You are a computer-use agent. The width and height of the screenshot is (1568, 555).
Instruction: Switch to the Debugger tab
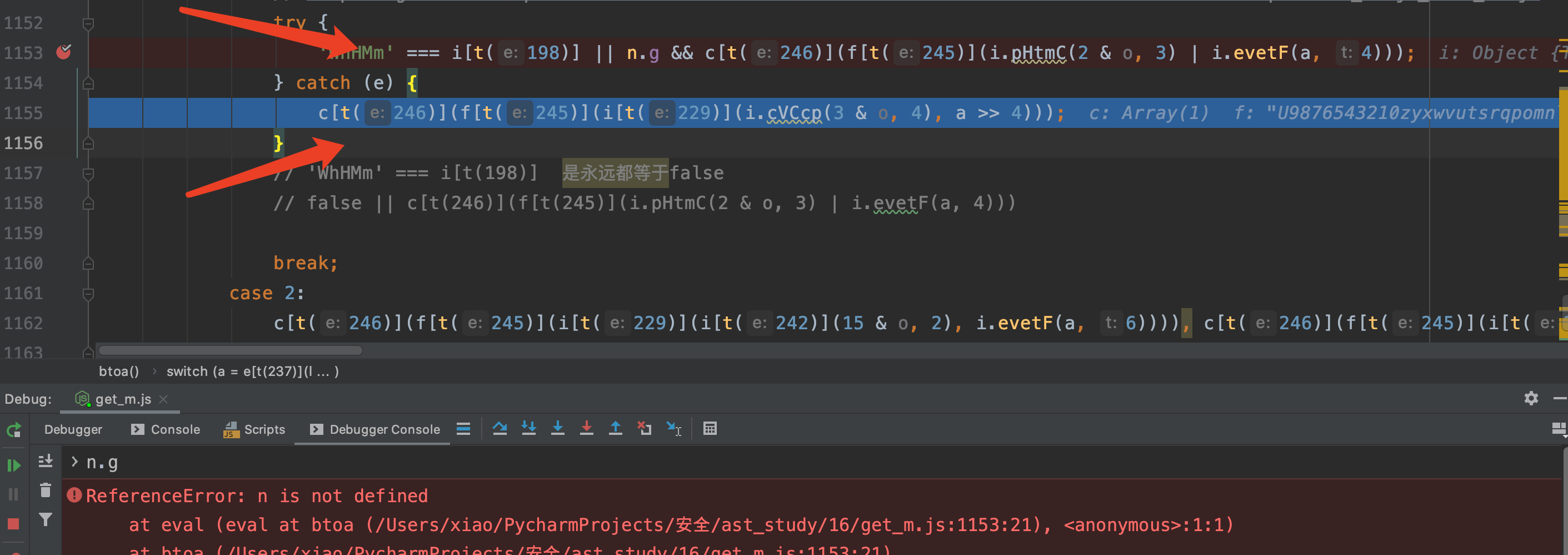pos(73,429)
